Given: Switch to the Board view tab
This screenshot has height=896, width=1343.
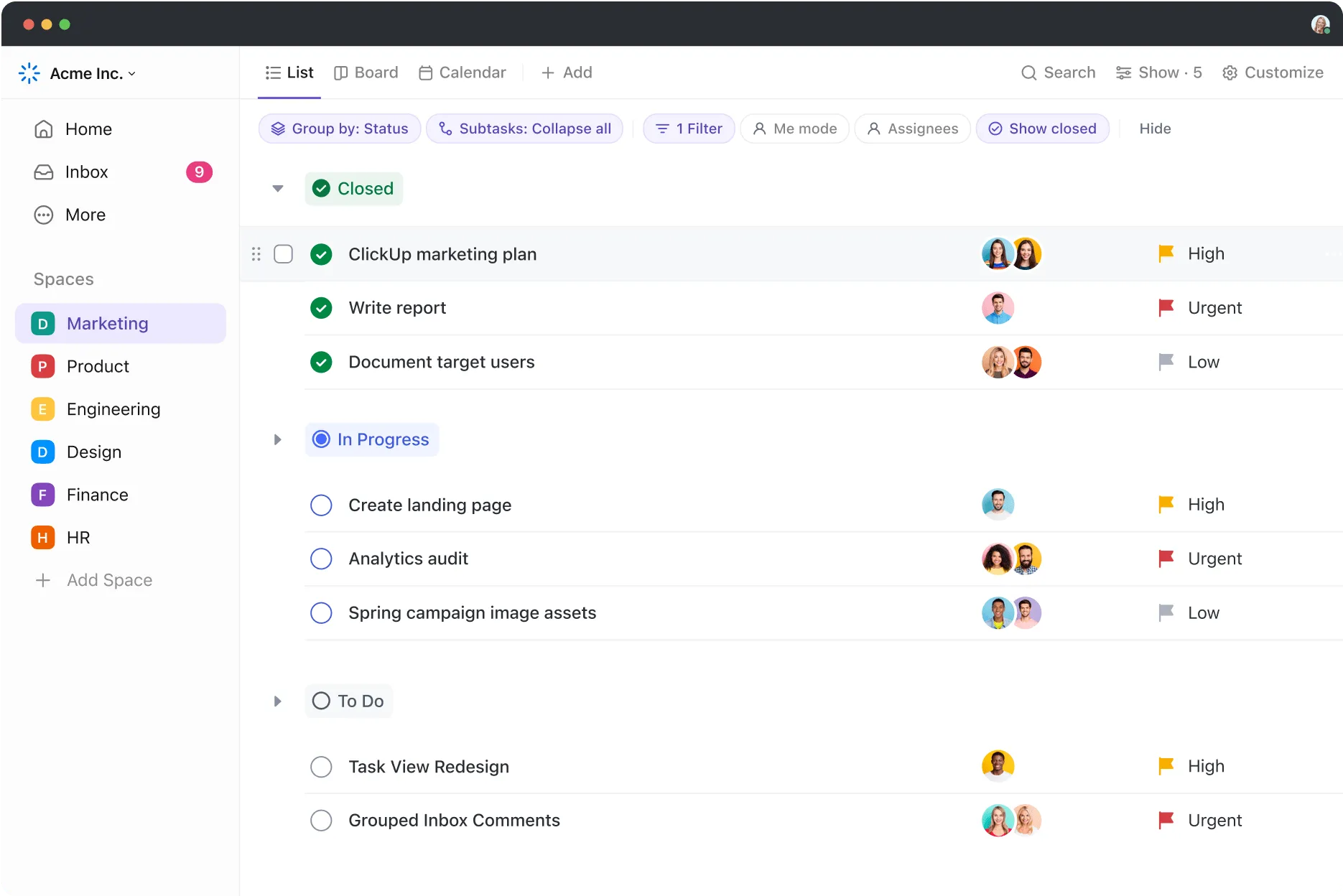Looking at the screenshot, I should pos(366,73).
